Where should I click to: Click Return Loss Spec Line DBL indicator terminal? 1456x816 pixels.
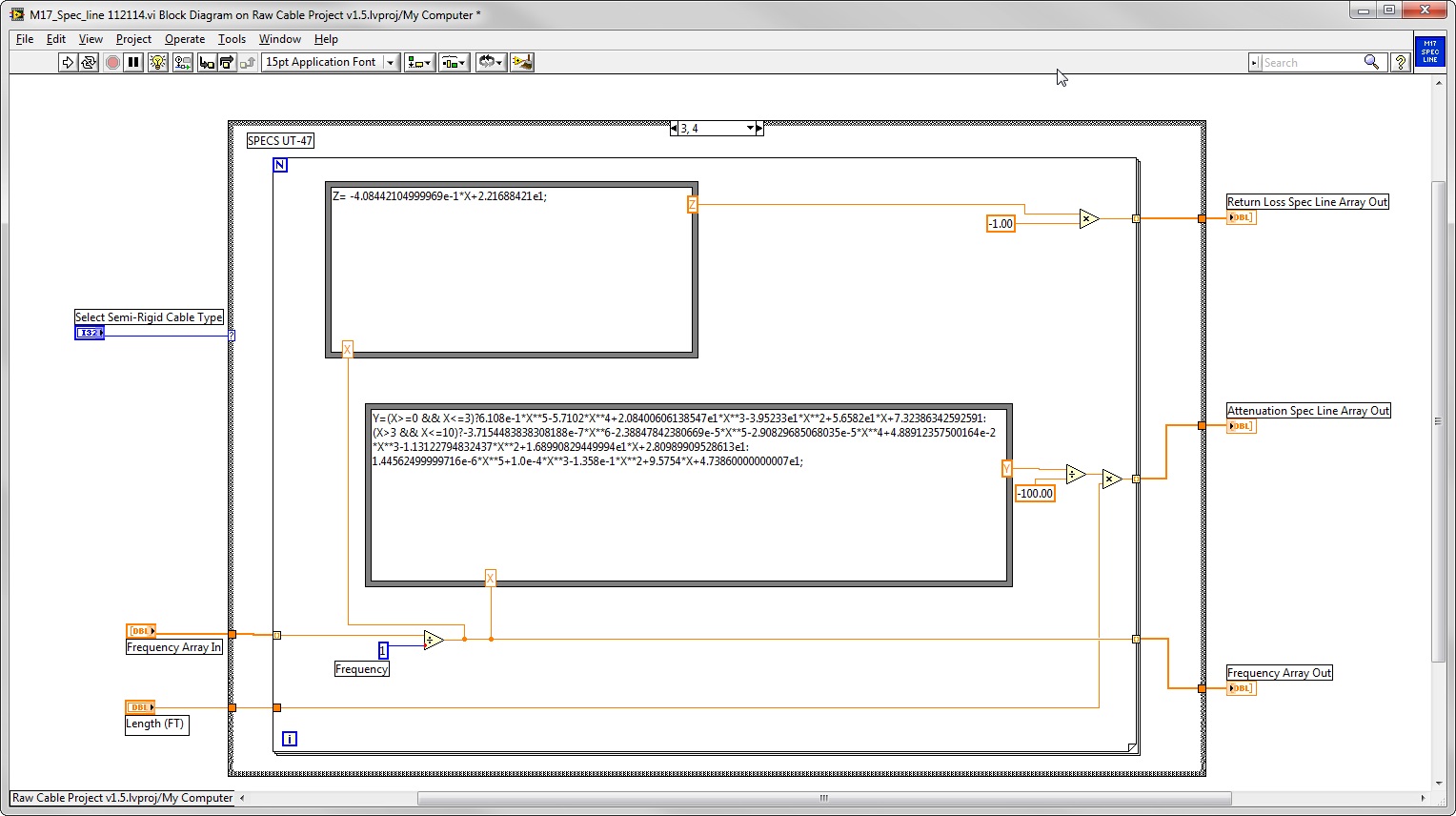[x=1242, y=218]
